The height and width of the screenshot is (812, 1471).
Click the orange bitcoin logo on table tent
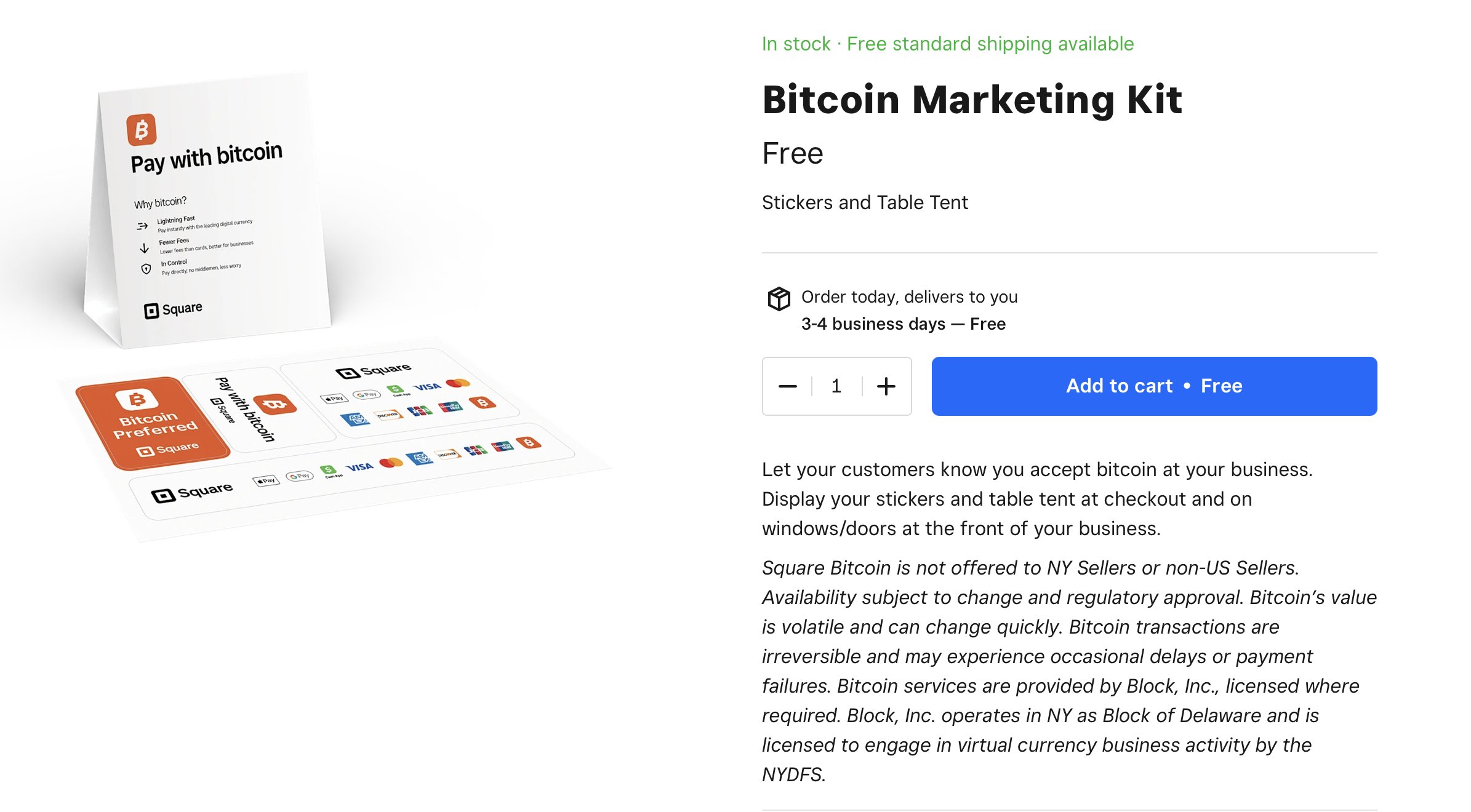click(141, 130)
